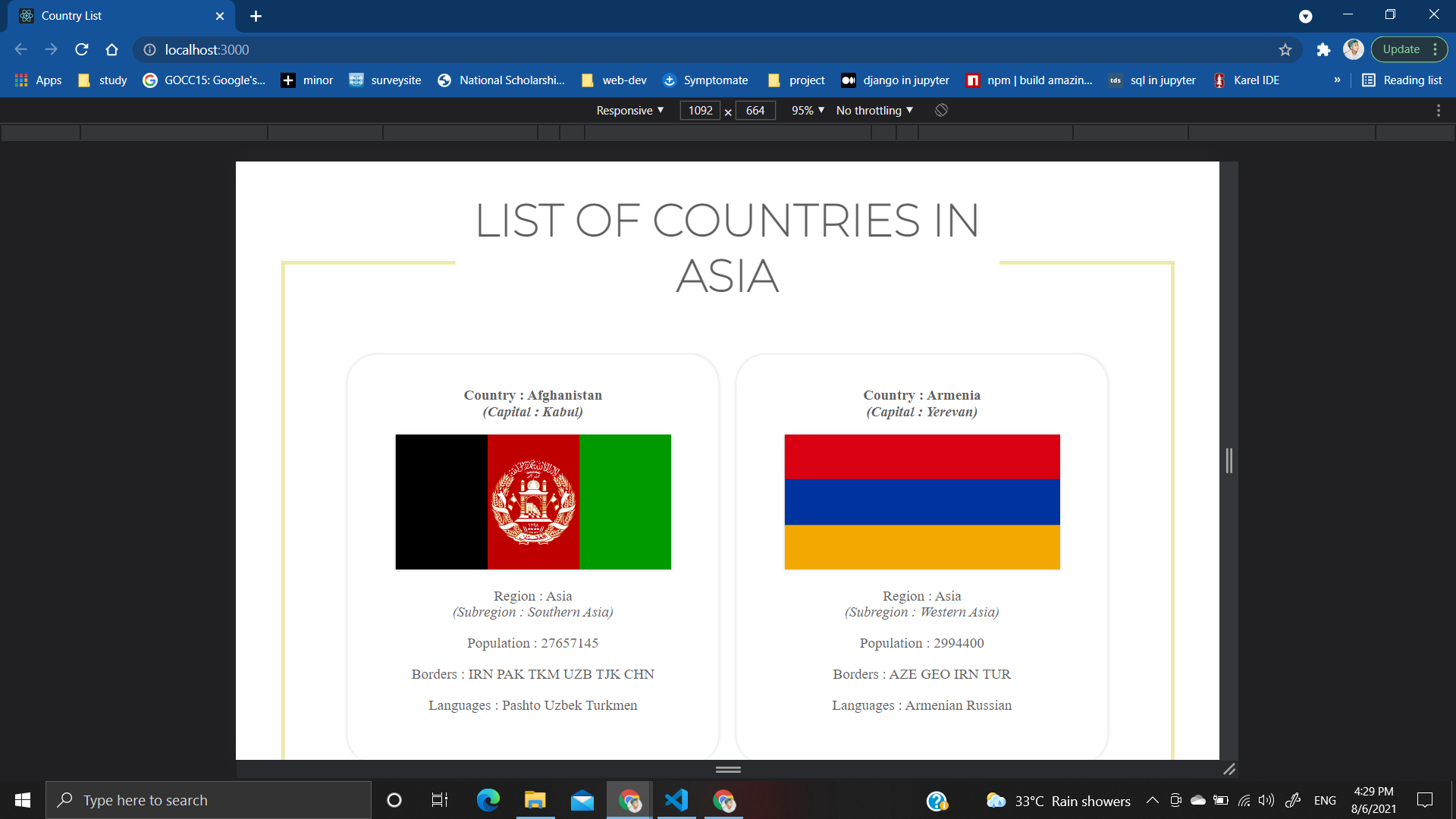
Task: Open the Cortana circle icon
Action: pyautogui.click(x=394, y=800)
